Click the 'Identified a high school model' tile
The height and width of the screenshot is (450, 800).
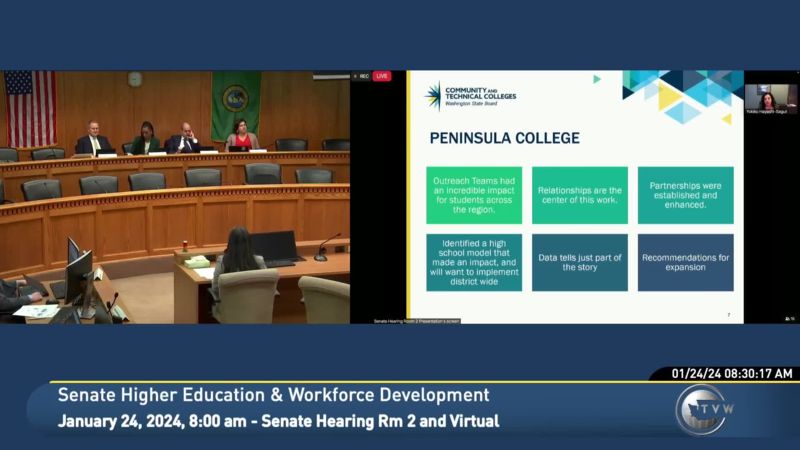point(474,262)
